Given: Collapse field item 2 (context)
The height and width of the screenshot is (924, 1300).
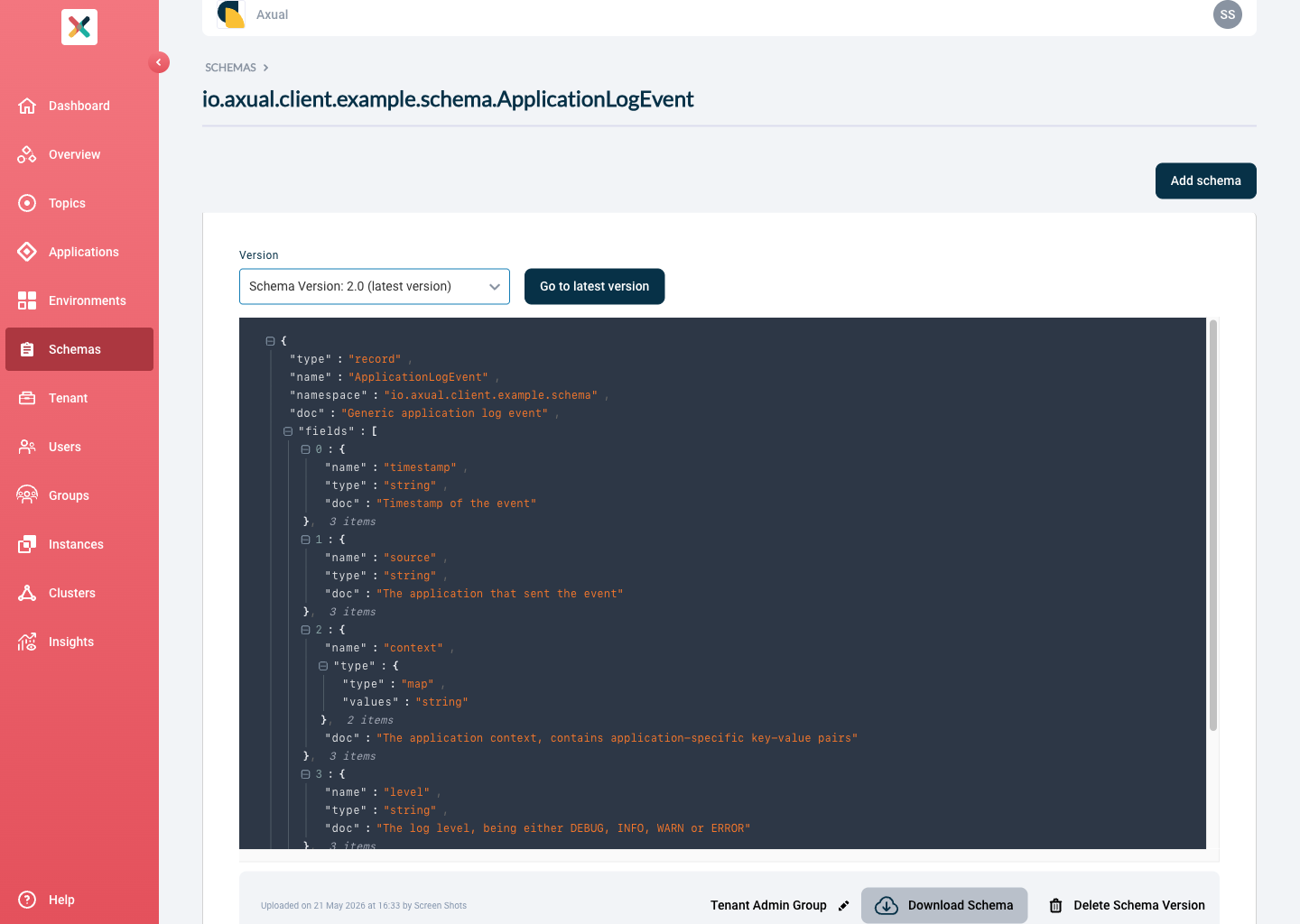Looking at the screenshot, I should [305, 630].
